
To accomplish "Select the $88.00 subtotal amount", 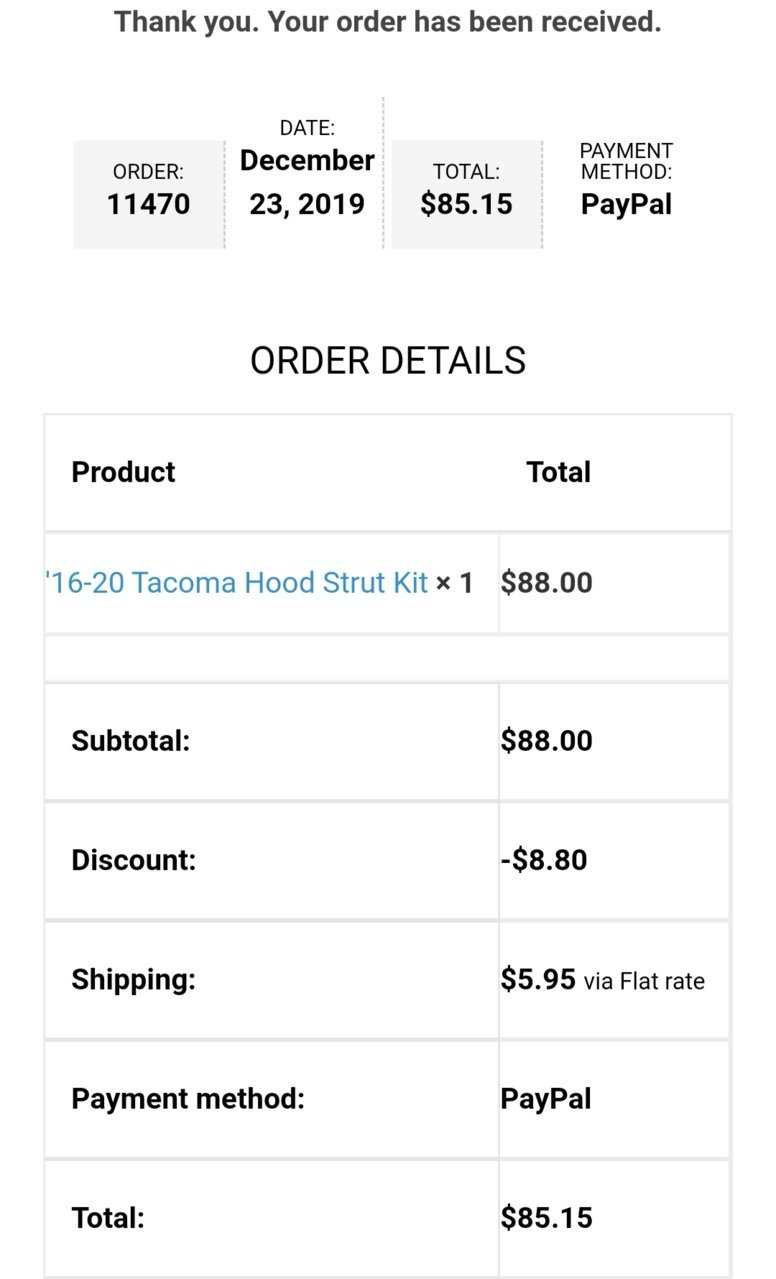I will click(547, 741).
